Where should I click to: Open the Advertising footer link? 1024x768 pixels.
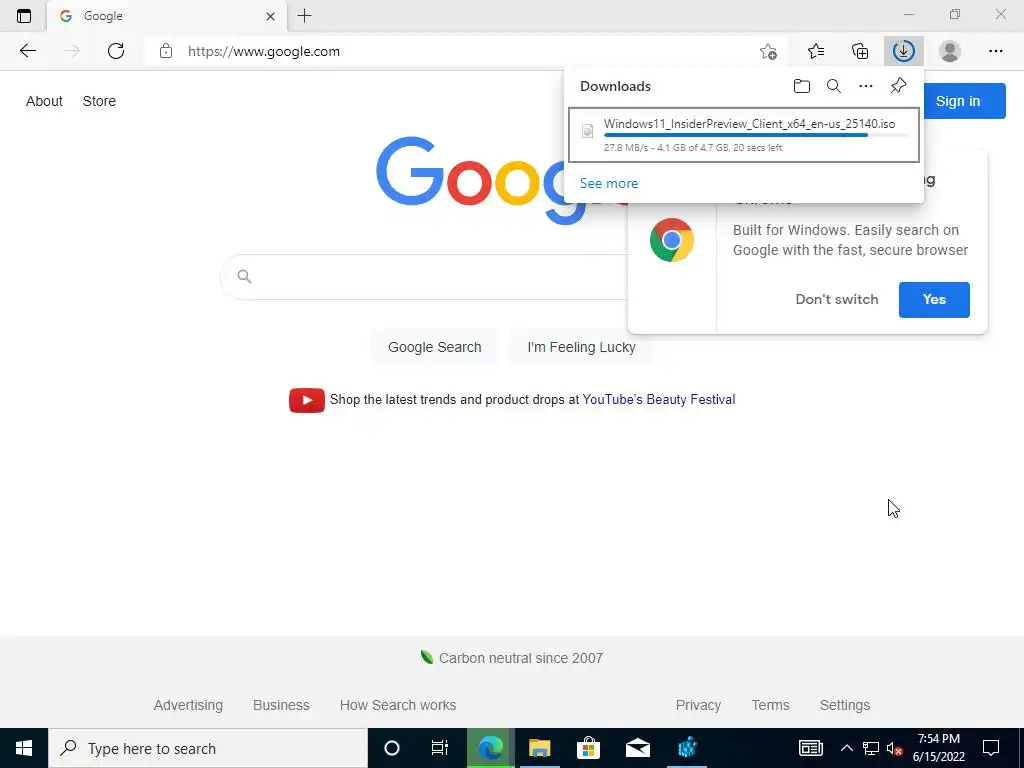click(188, 705)
